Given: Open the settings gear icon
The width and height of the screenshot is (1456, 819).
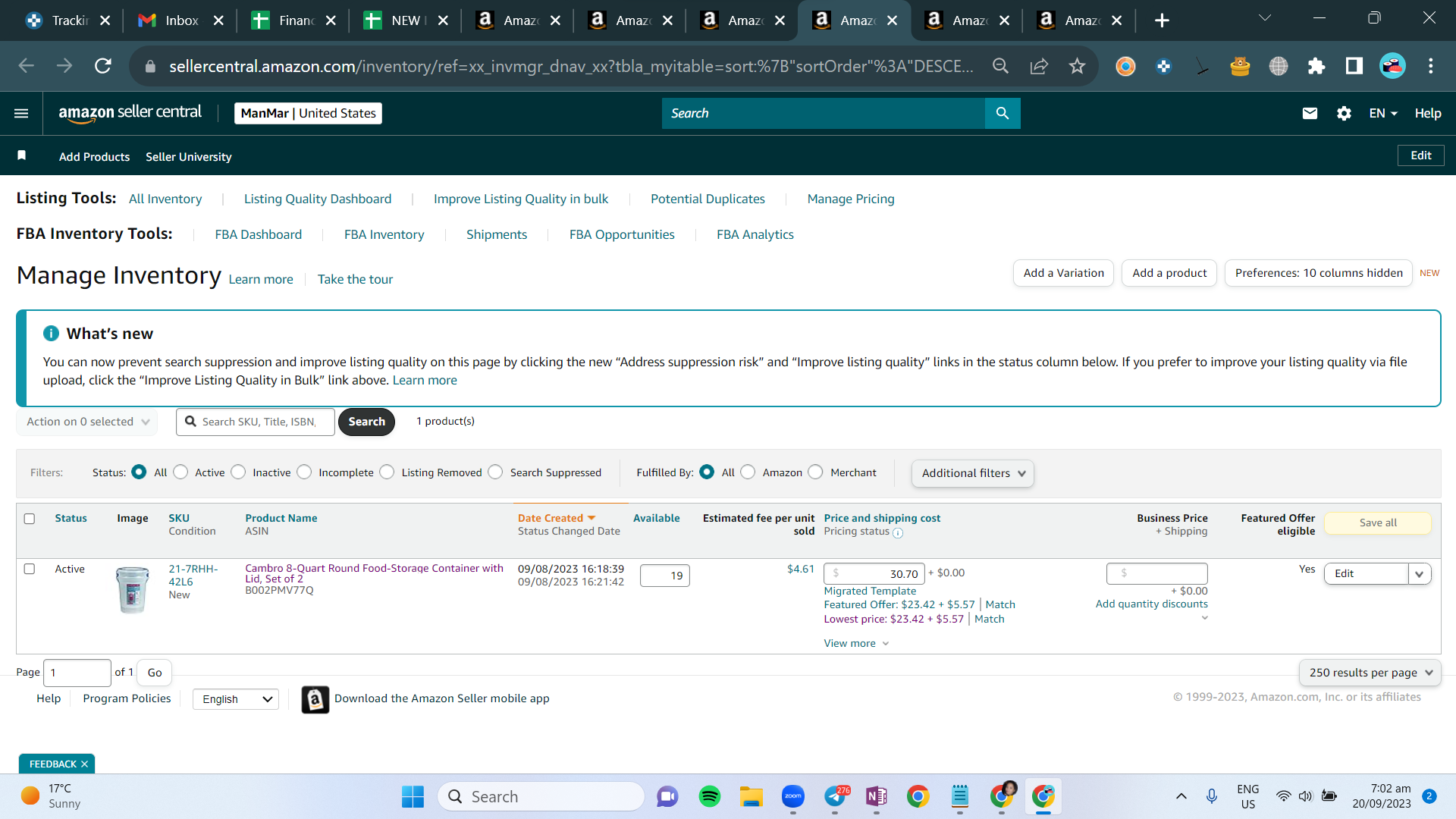Looking at the screenshot, I should [x=1344, y=113].
